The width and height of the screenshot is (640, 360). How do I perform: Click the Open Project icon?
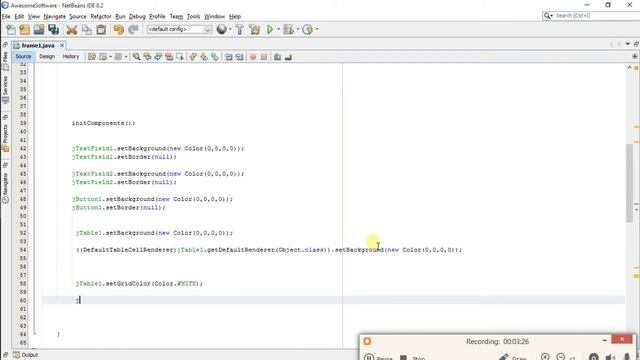[39, 29]
